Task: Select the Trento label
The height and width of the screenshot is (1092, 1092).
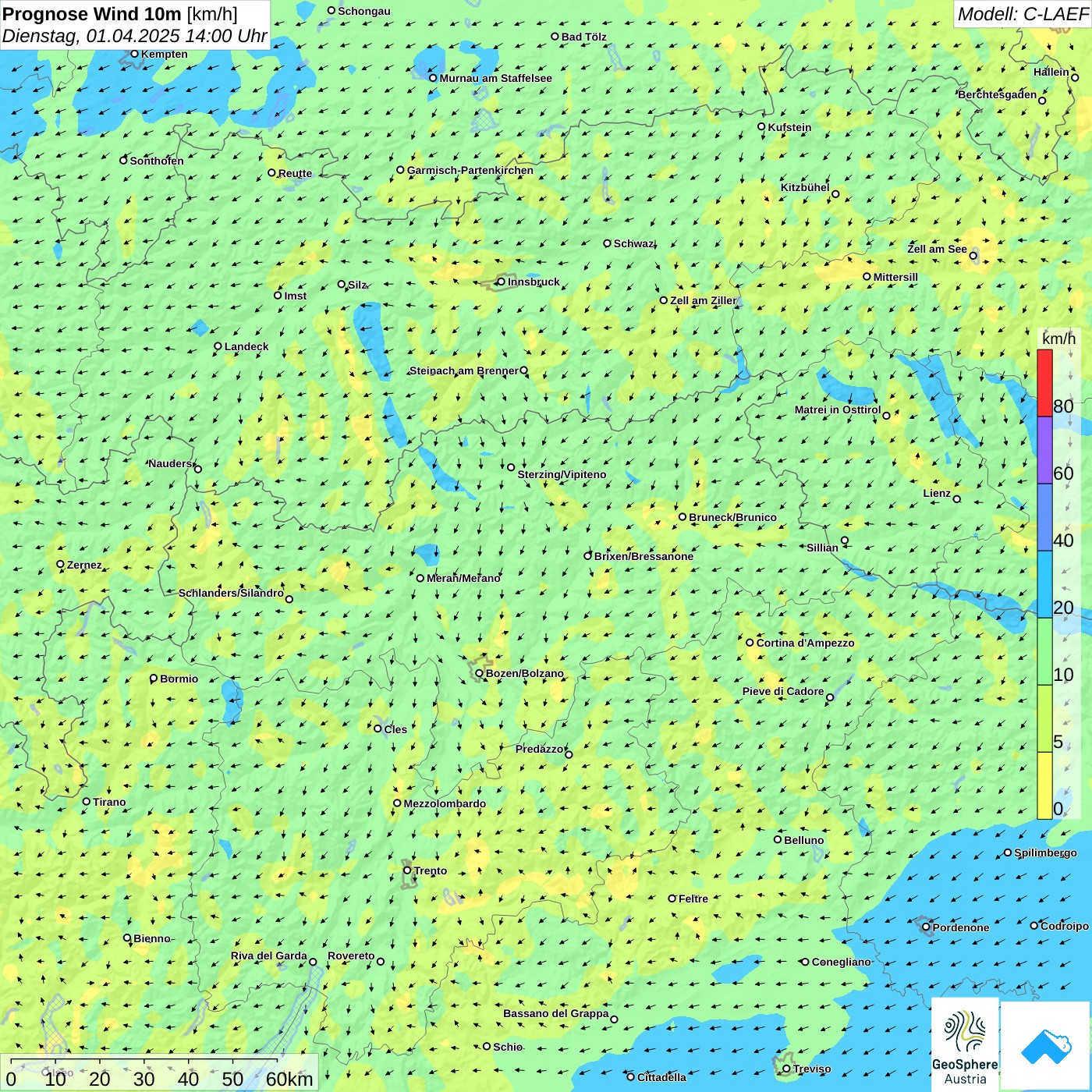Action: [431, 870]
